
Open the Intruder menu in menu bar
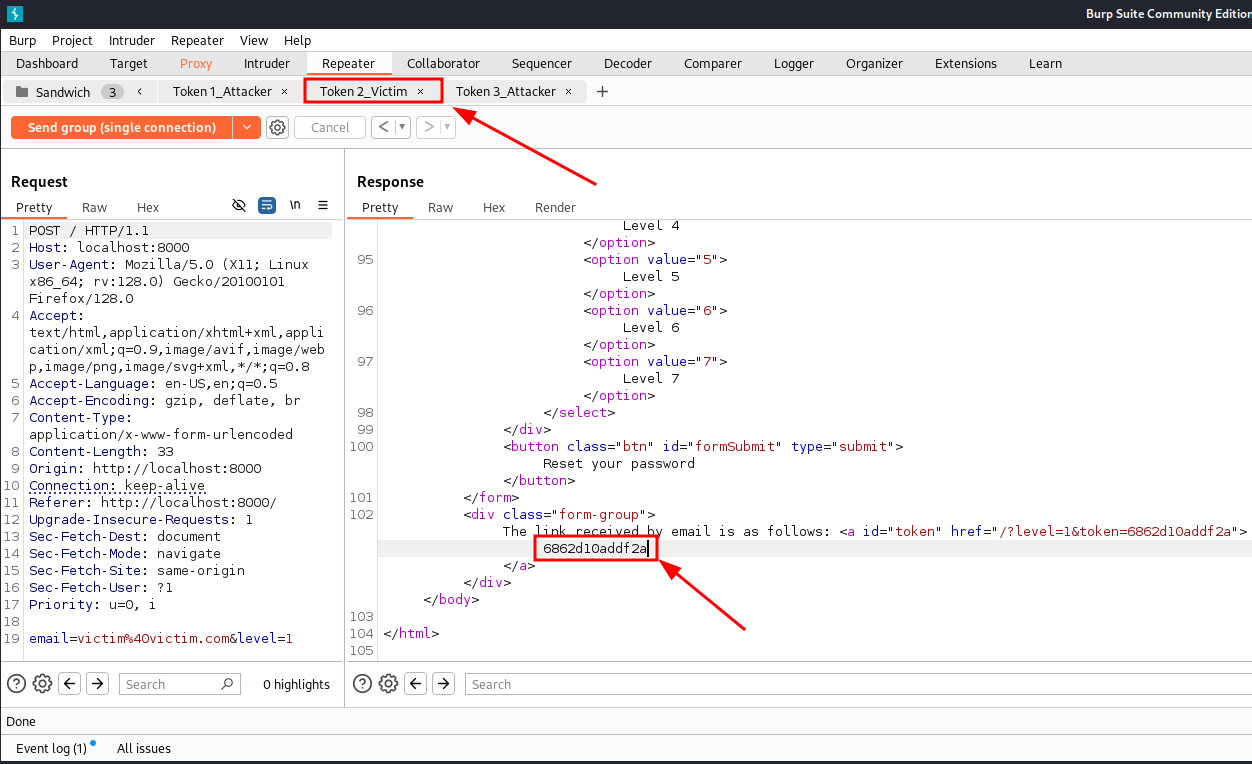click(132, 40)
